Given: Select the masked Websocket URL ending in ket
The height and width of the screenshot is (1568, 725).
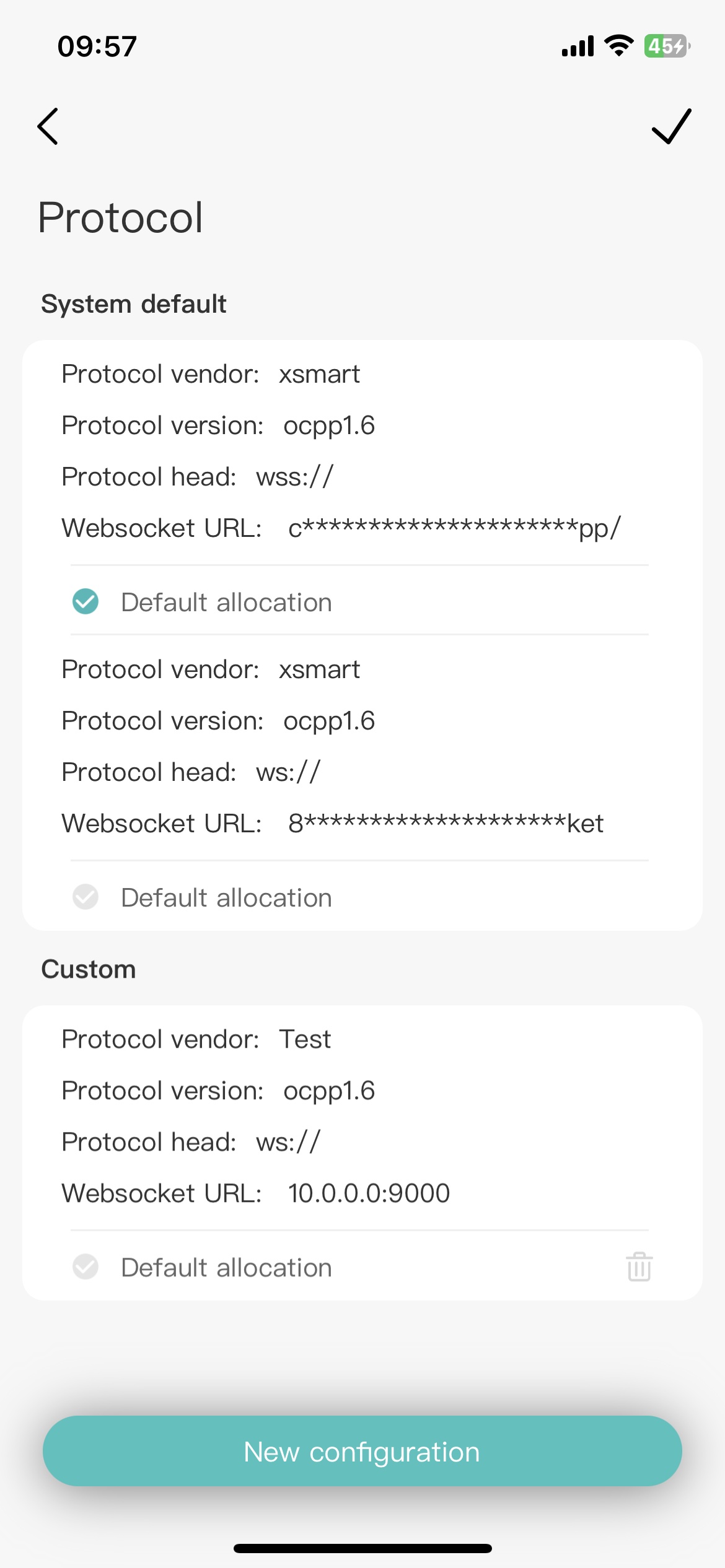Looking at the screenshot, I should click(x=445, y=824).
